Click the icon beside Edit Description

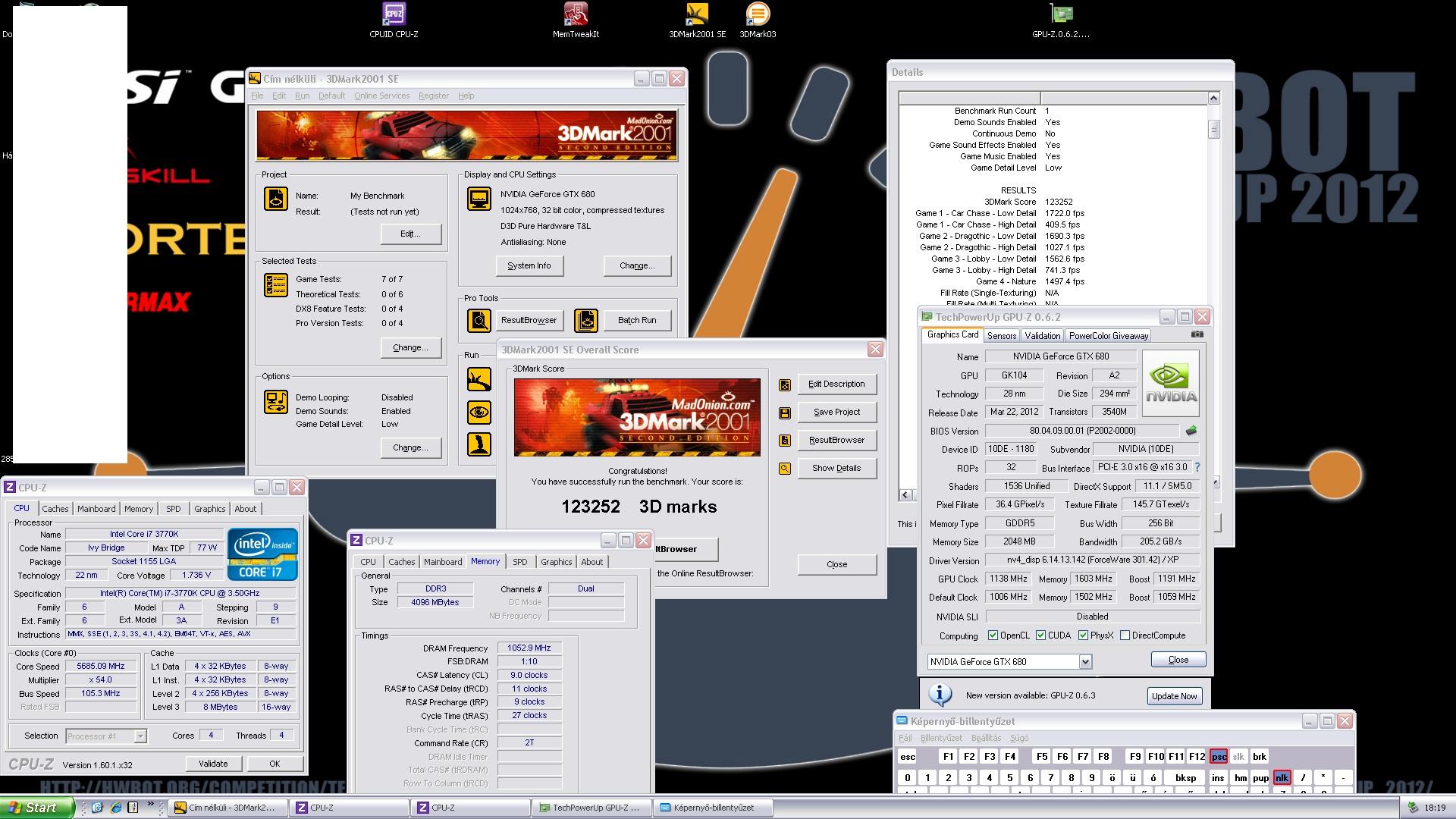point(785,385)
